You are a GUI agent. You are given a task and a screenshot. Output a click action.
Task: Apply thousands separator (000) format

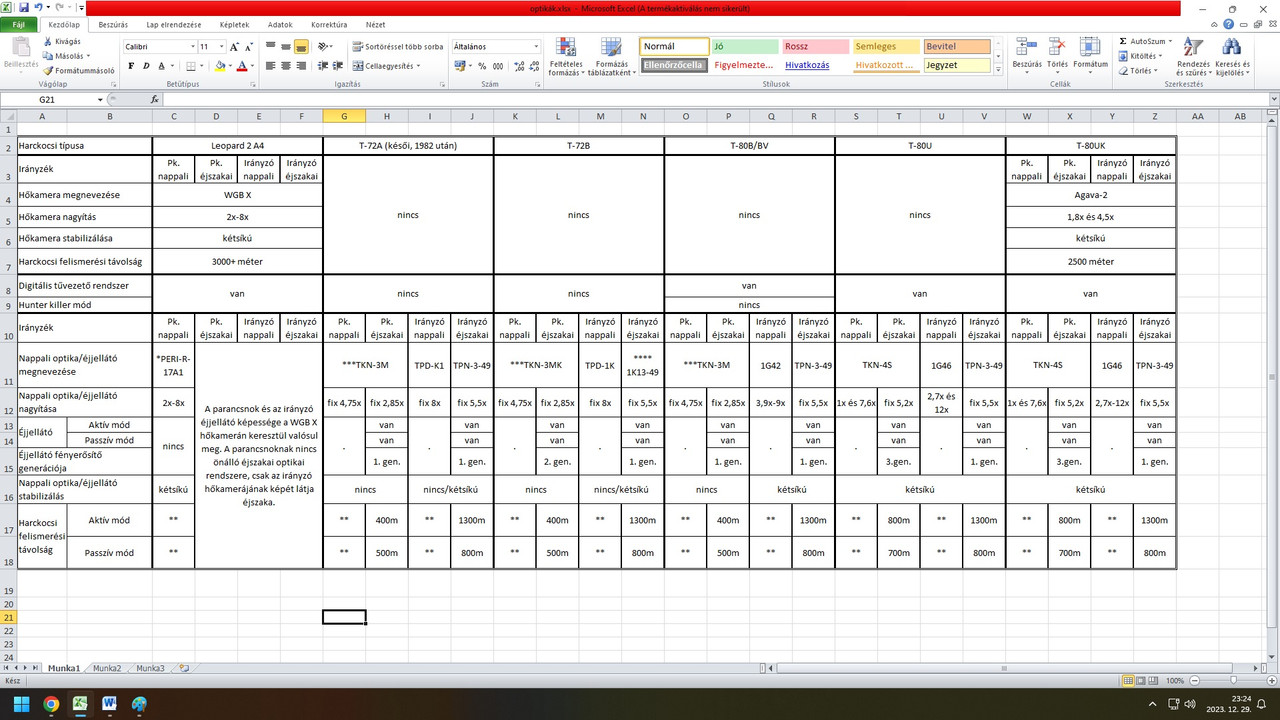[x=497, y=66]
